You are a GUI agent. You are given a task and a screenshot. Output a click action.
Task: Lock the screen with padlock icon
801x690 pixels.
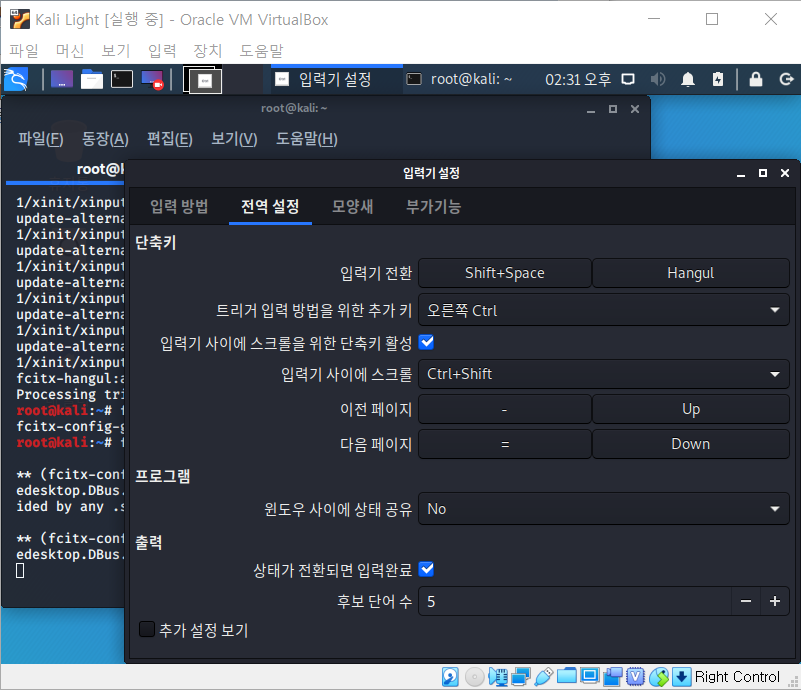coord(756,79)
